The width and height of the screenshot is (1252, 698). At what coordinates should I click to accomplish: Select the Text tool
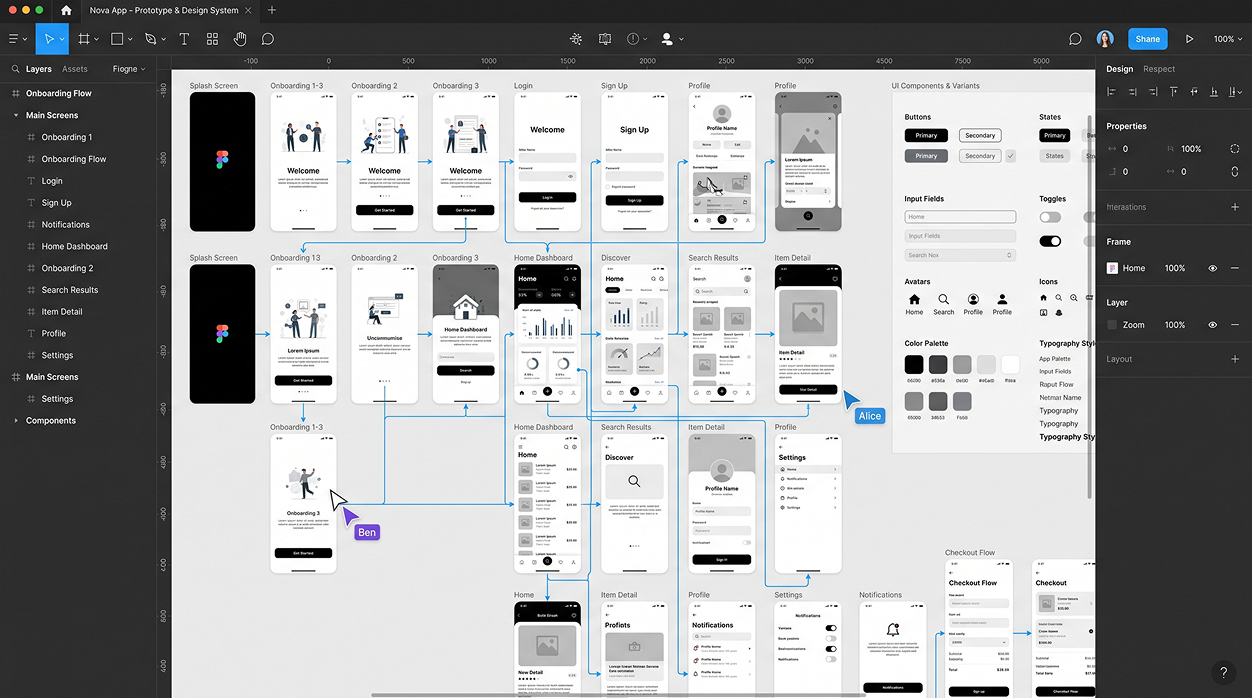coord(184,39)
